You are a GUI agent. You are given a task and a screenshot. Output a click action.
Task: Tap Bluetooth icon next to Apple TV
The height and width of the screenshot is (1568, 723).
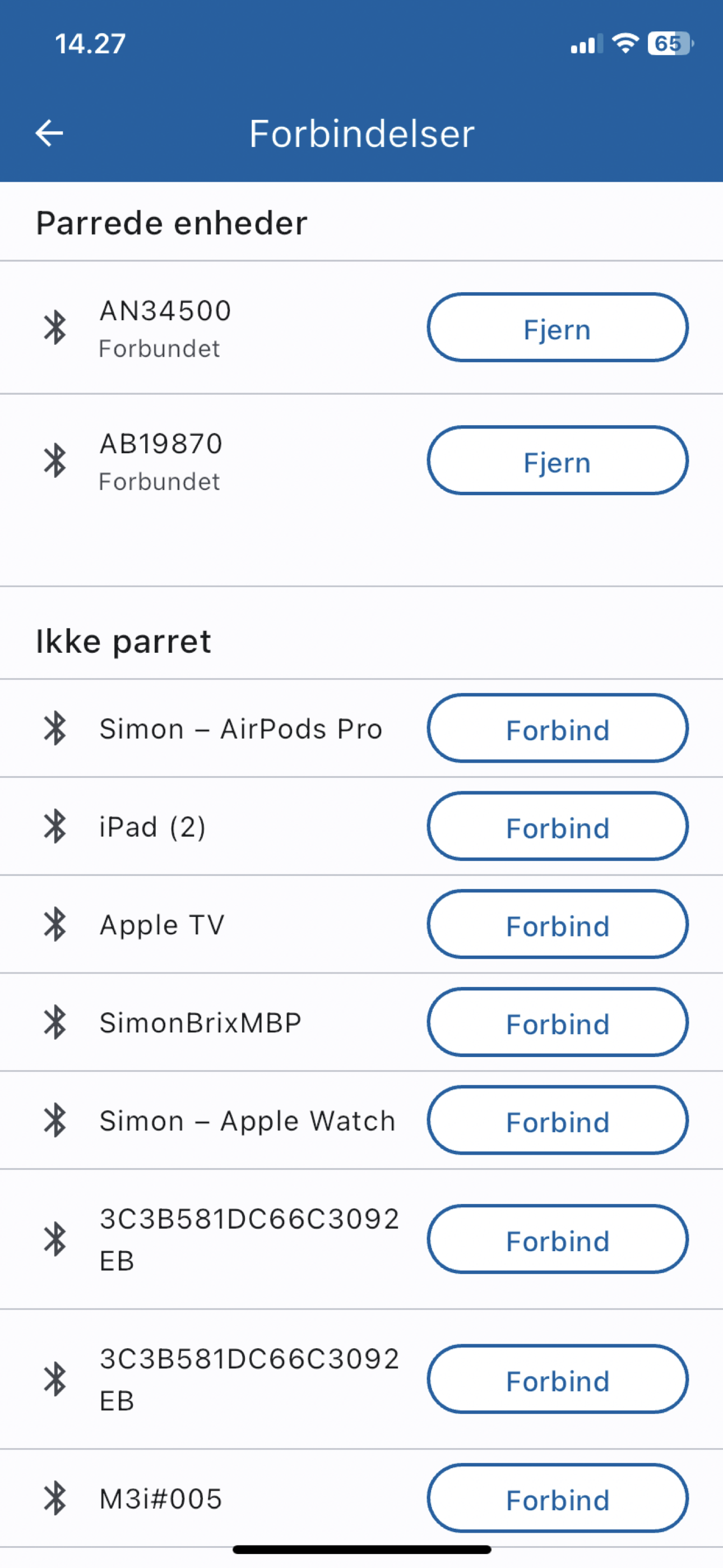55,924
